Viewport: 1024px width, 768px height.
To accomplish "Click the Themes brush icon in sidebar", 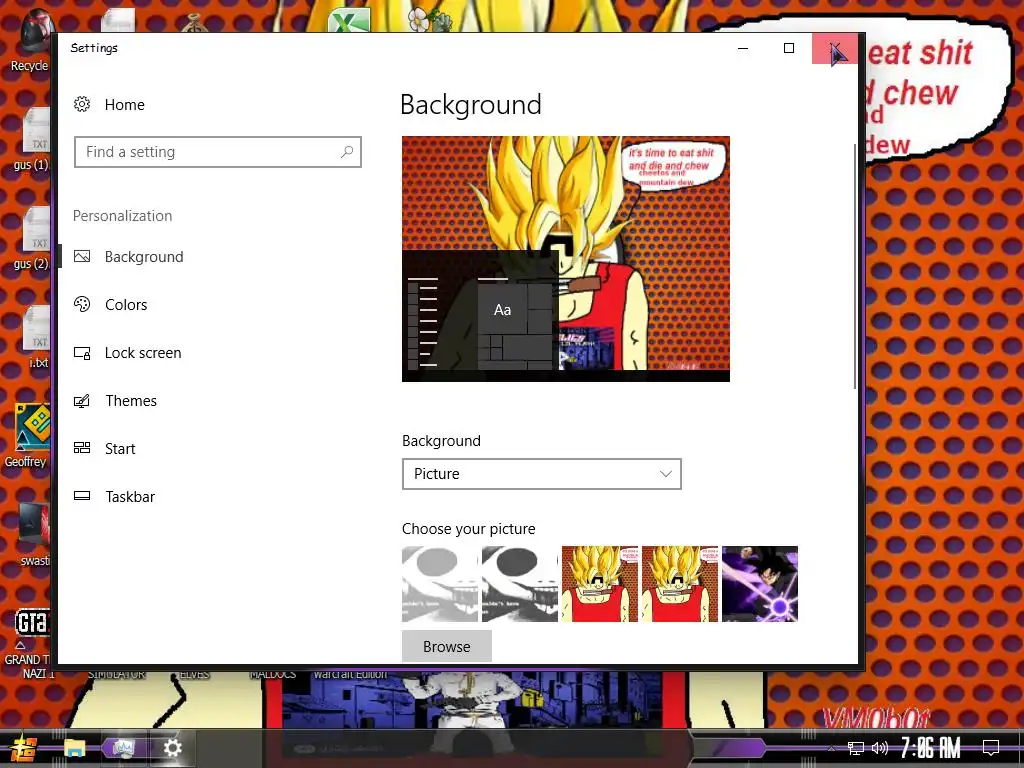I will coord(82,400).
